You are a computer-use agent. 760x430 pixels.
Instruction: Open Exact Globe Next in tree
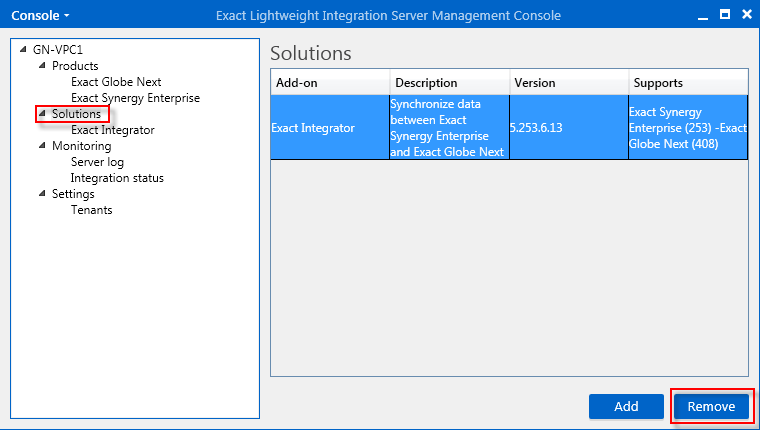pos(116,81)
